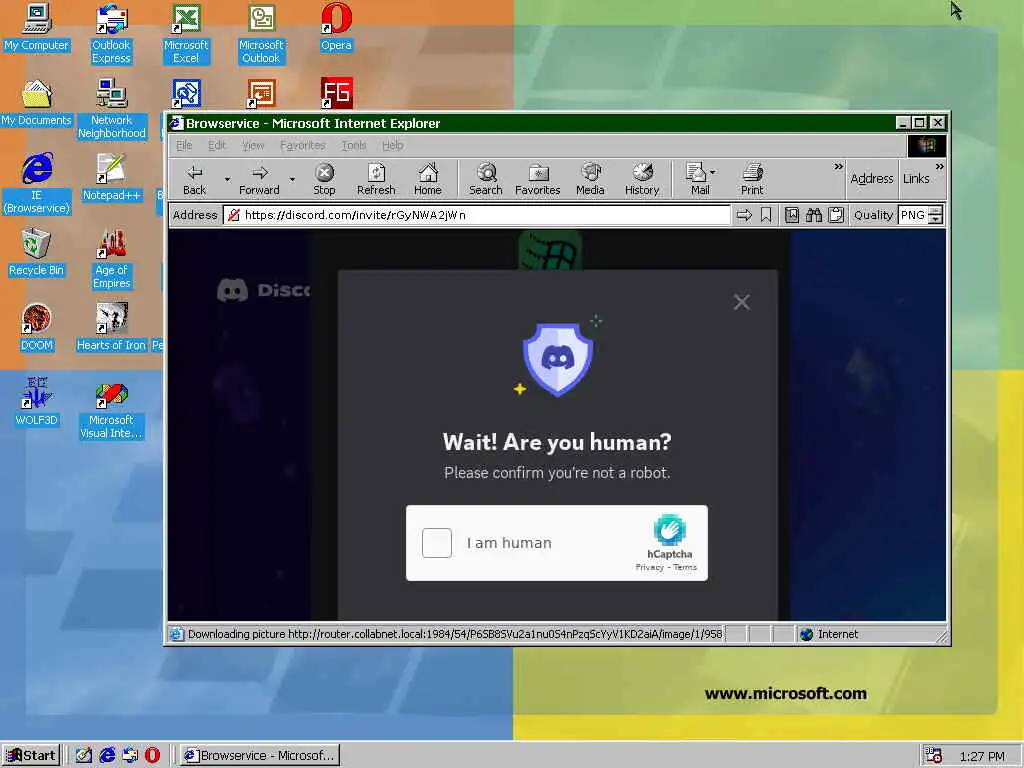The height and width of the screenshot is (768, 1024).
Task: Step the Quality PNG selector up
Action: click(x=936, y=210)
